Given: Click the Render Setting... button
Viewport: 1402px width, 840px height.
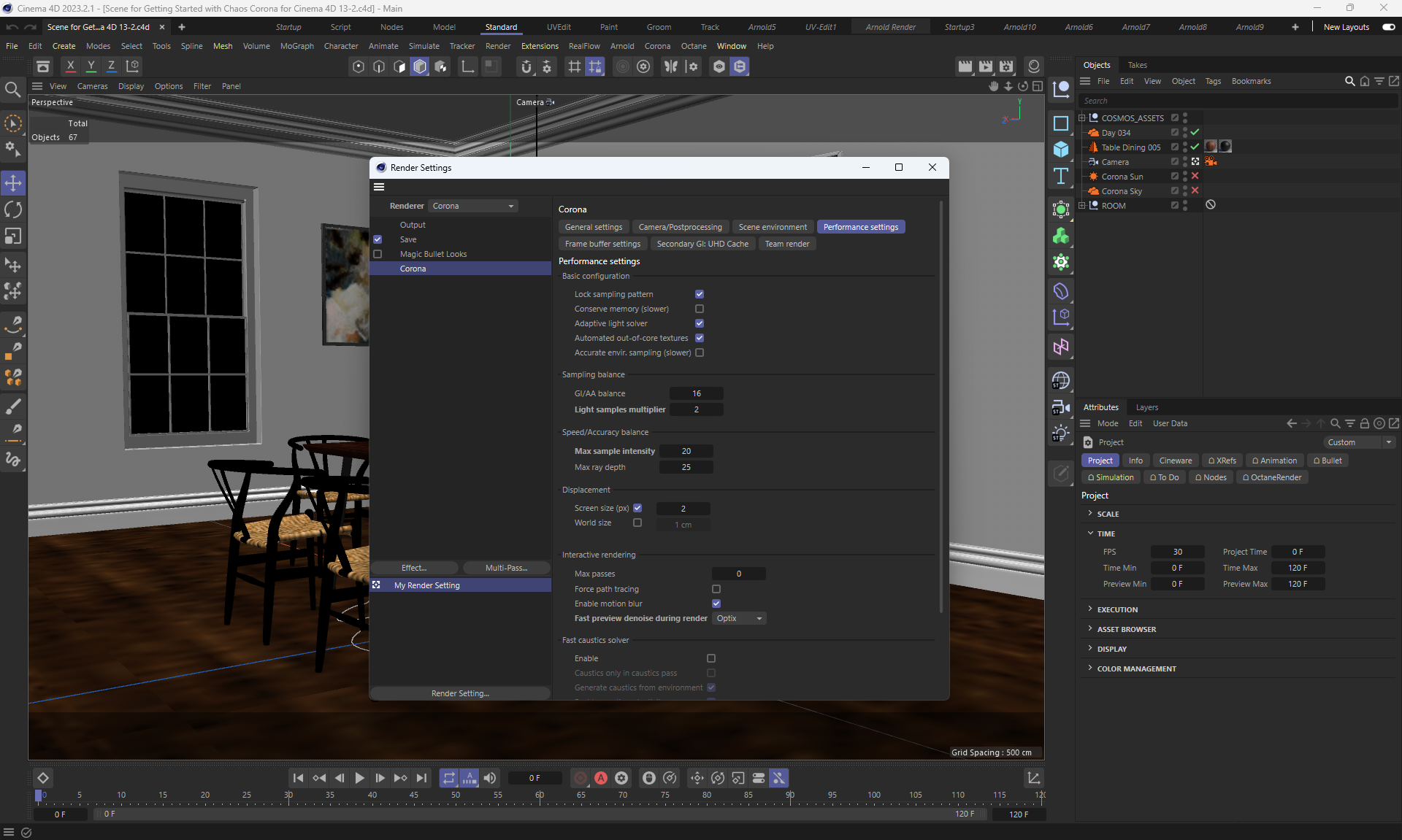Looking at the screenshot, I should [x=460, y=693].
